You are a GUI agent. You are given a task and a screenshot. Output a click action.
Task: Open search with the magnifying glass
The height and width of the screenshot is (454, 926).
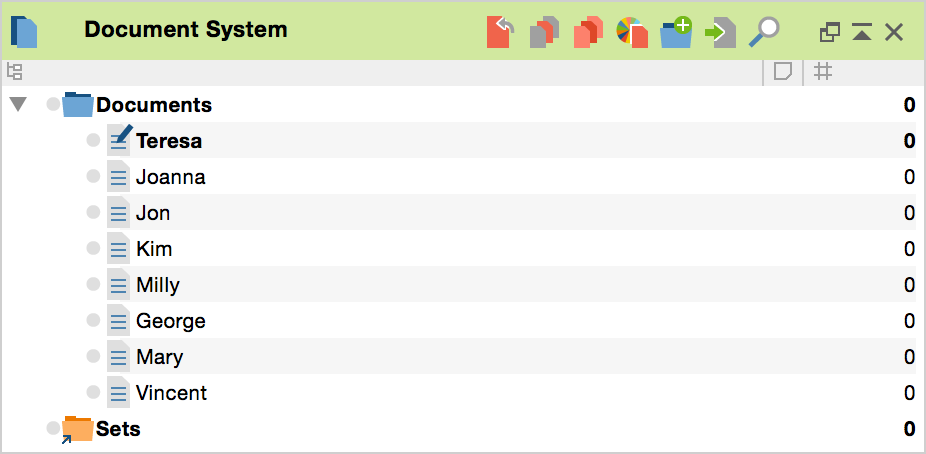click(x=764, y=31)
